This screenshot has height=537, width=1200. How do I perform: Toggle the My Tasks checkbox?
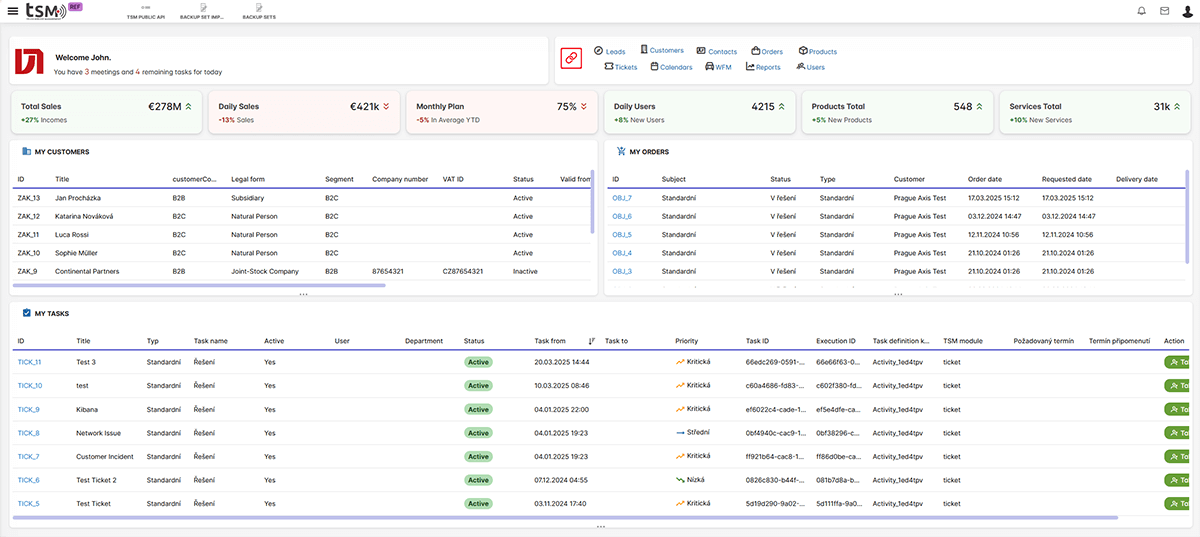point(27,313)
